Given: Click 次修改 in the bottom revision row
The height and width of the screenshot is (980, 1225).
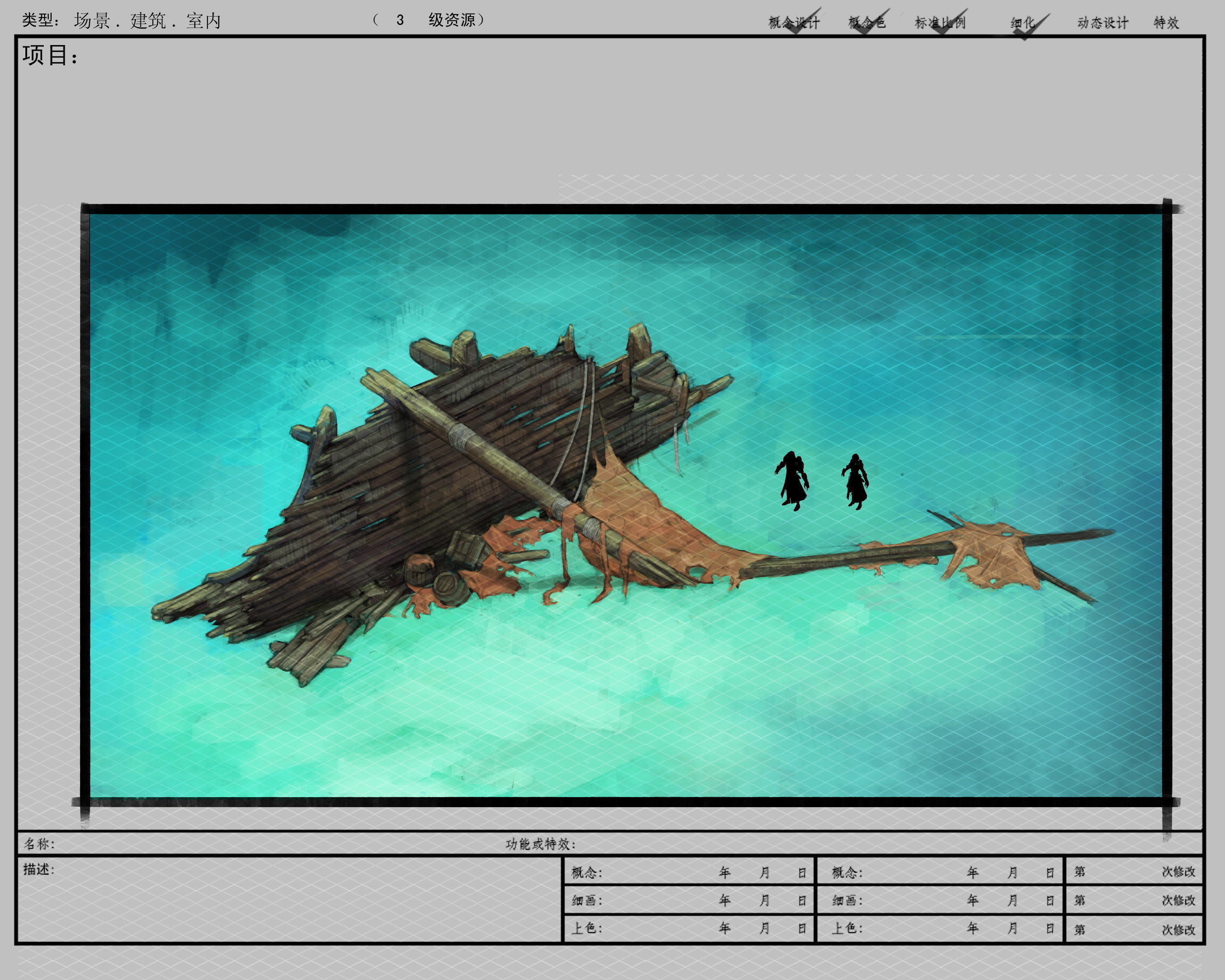Looking at the screenshot, I should tap(1179, 929).
